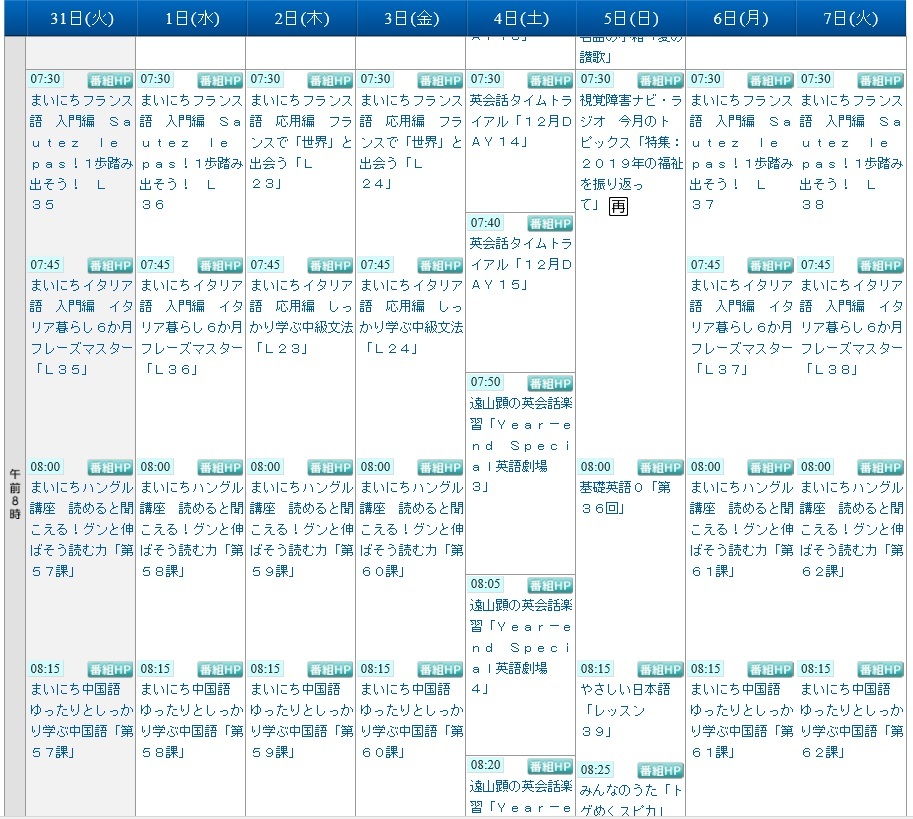Open 番組HP for 3日 08:00 Hangul program
913x819 pixels.
click(x=440, y=467)
